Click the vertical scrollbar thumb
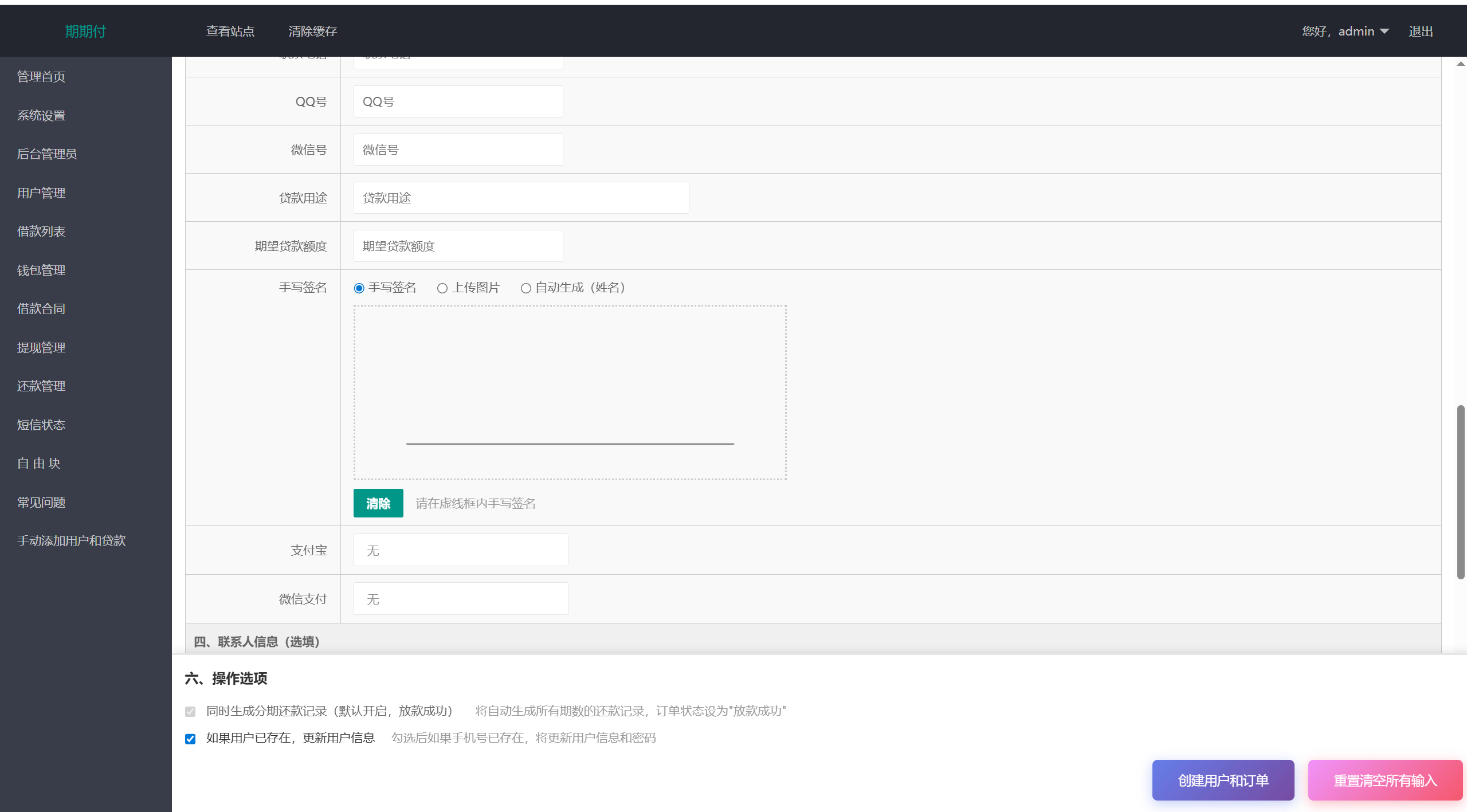The height and width of the screenshot is (812, 1467). [1461, 493]
